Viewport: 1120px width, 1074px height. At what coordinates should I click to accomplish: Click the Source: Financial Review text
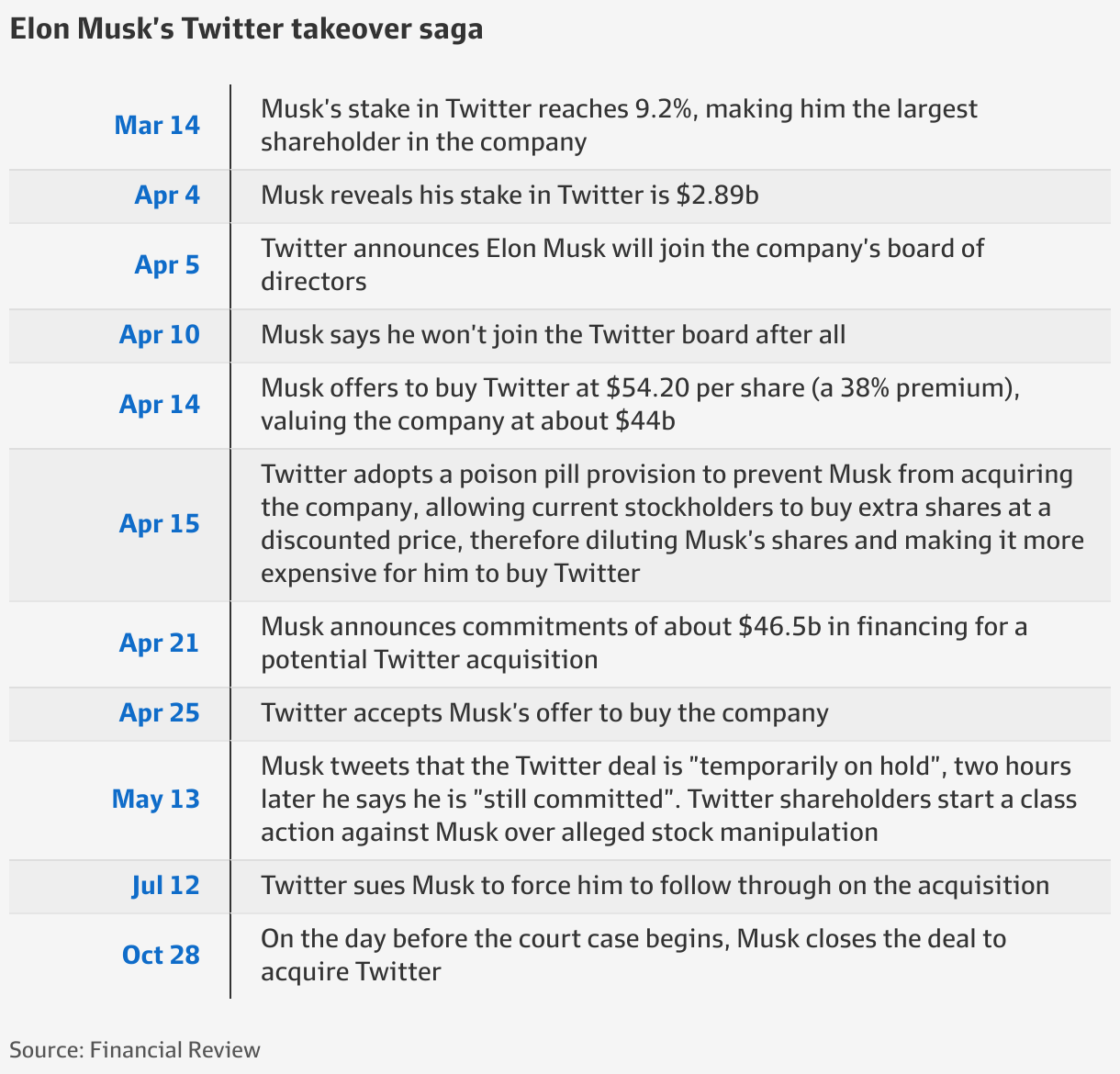(135, 1050)
